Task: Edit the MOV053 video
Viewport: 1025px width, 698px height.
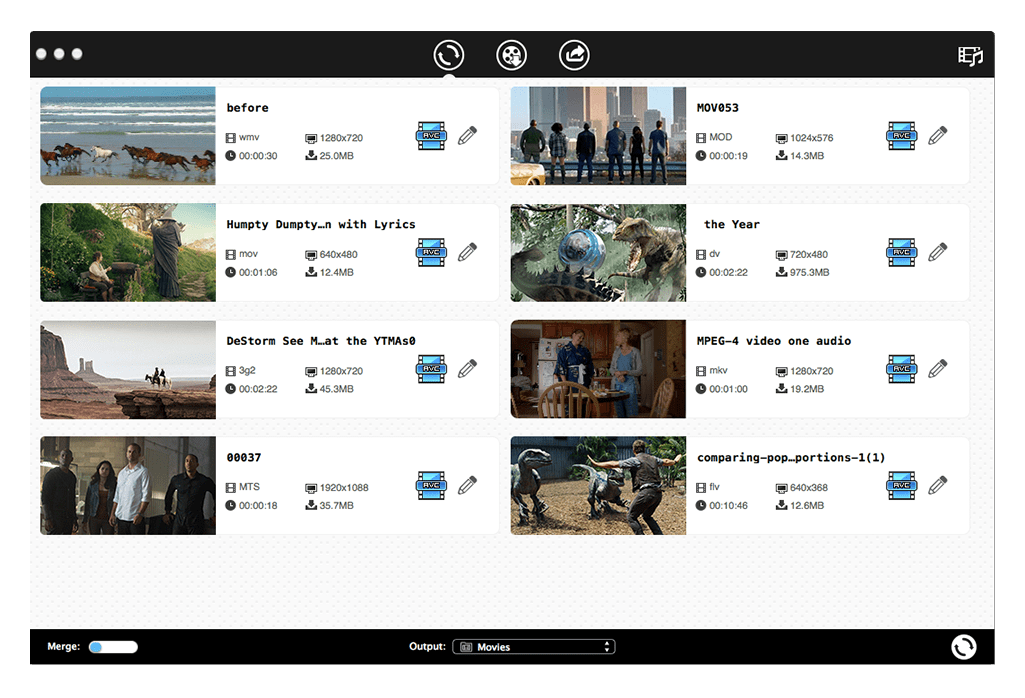Action: (937, 135)
